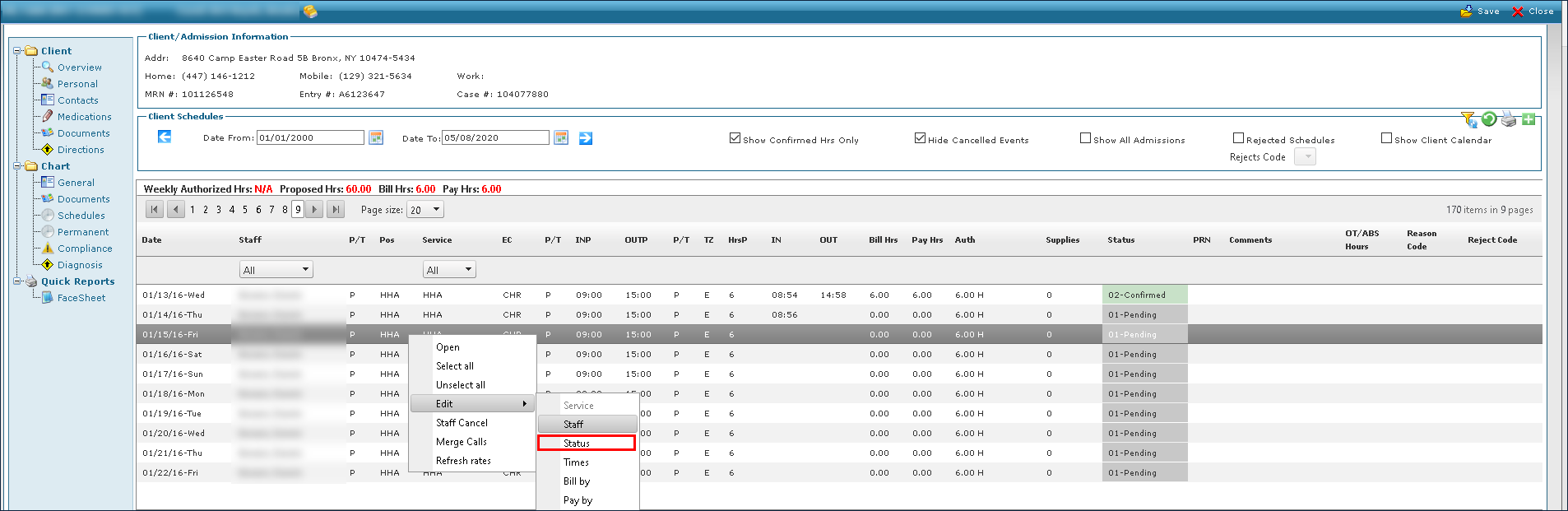1568x511 pixels.
Task: Click the green refresh icon
Action: [x=1488, y=120]
